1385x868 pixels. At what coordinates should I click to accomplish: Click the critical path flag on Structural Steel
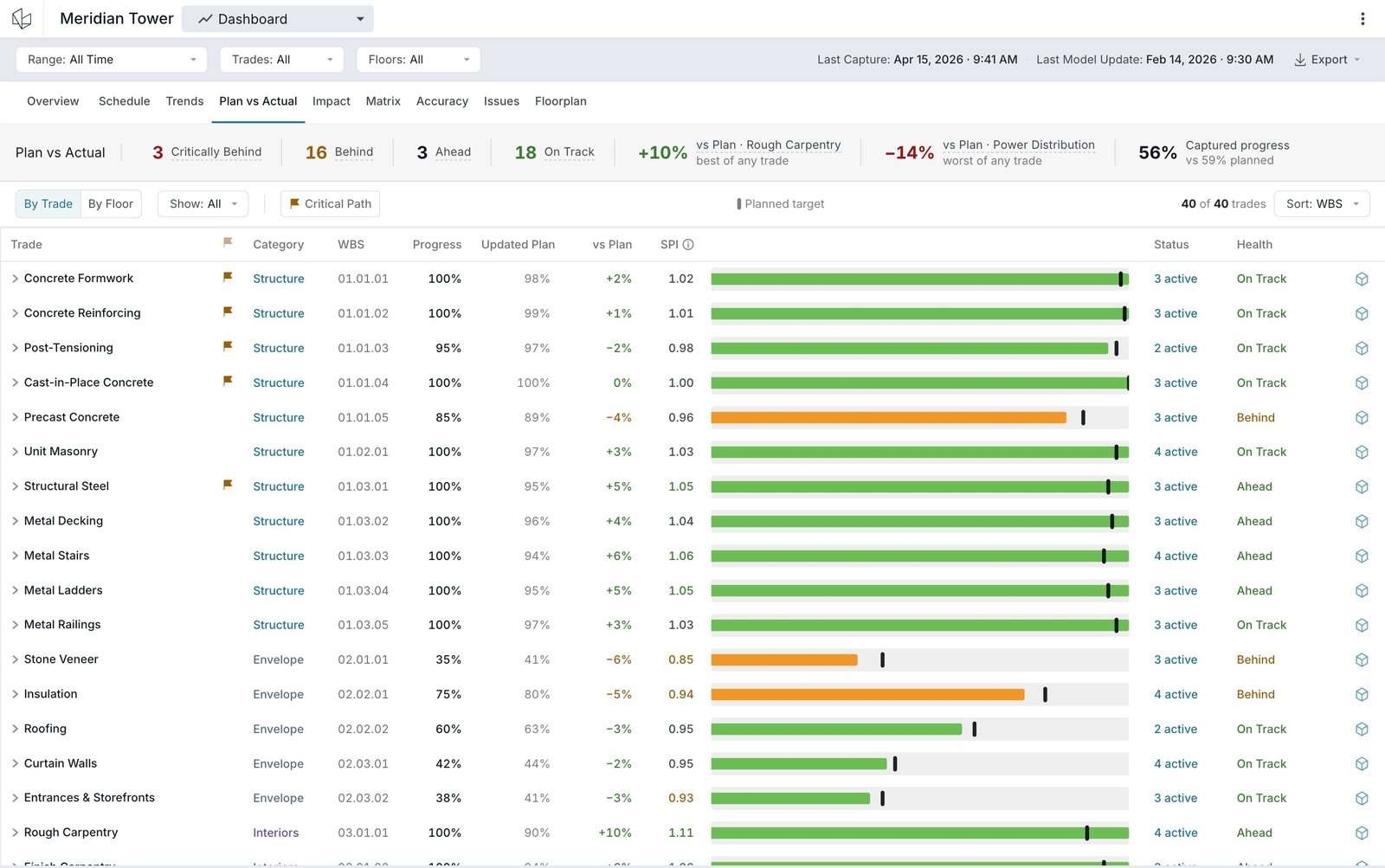[228, 485]
